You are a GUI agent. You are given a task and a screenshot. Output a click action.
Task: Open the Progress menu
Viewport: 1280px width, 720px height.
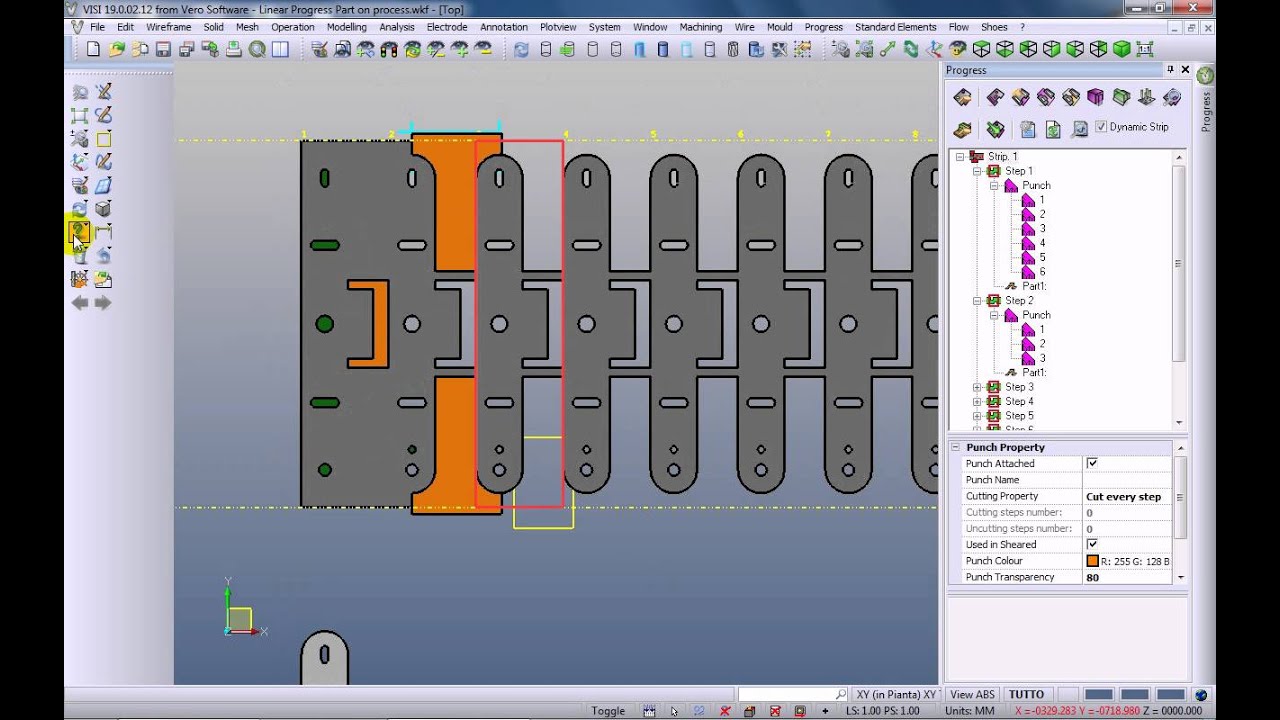coord(823,27)
